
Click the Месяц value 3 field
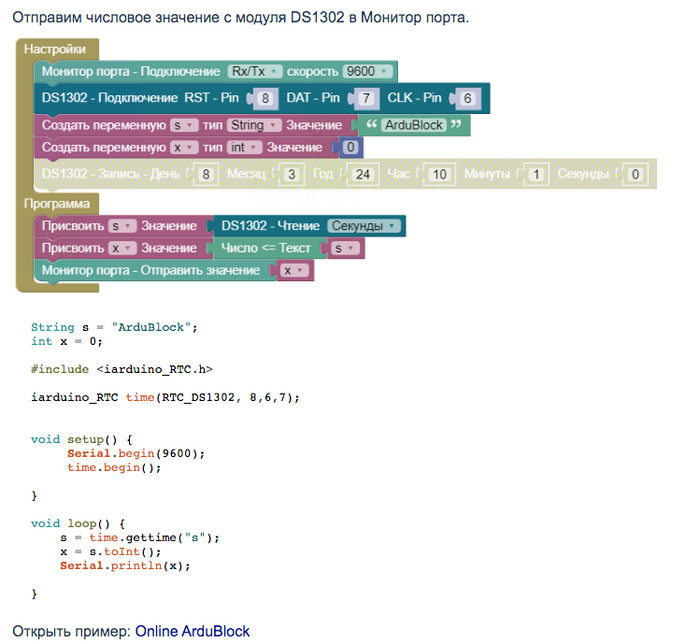[x=292, y=174]
